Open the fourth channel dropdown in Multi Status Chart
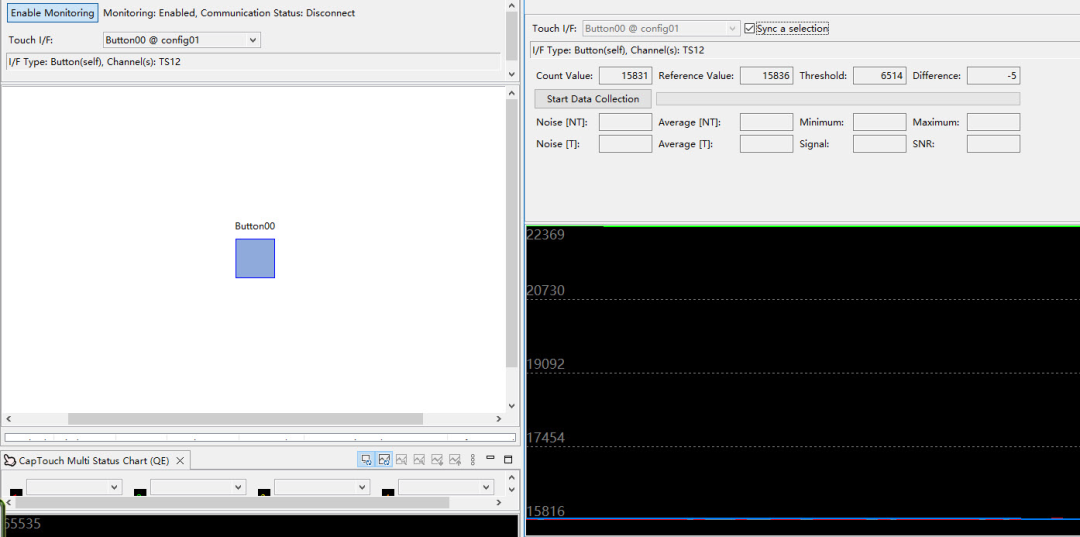The width and height of the screenshot is (1080, 537). coord(446,487)
